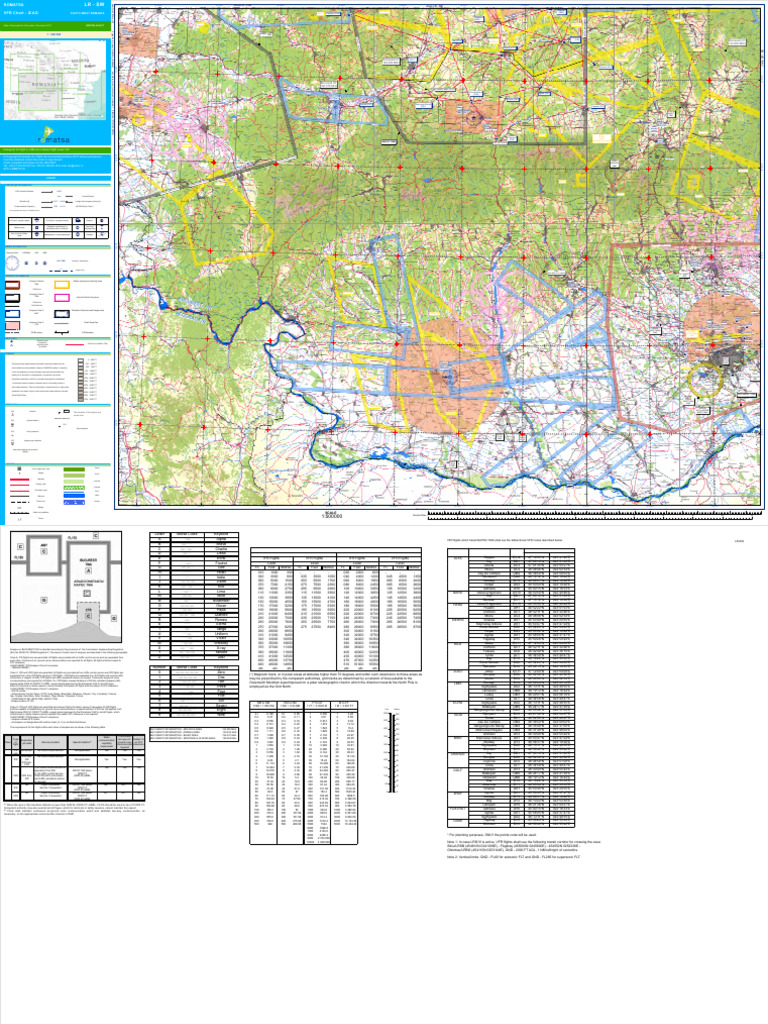Screen dimensions: 768x1024
Task: Click the large orange circular zone on chart
Action: click(x=447, y=377)
